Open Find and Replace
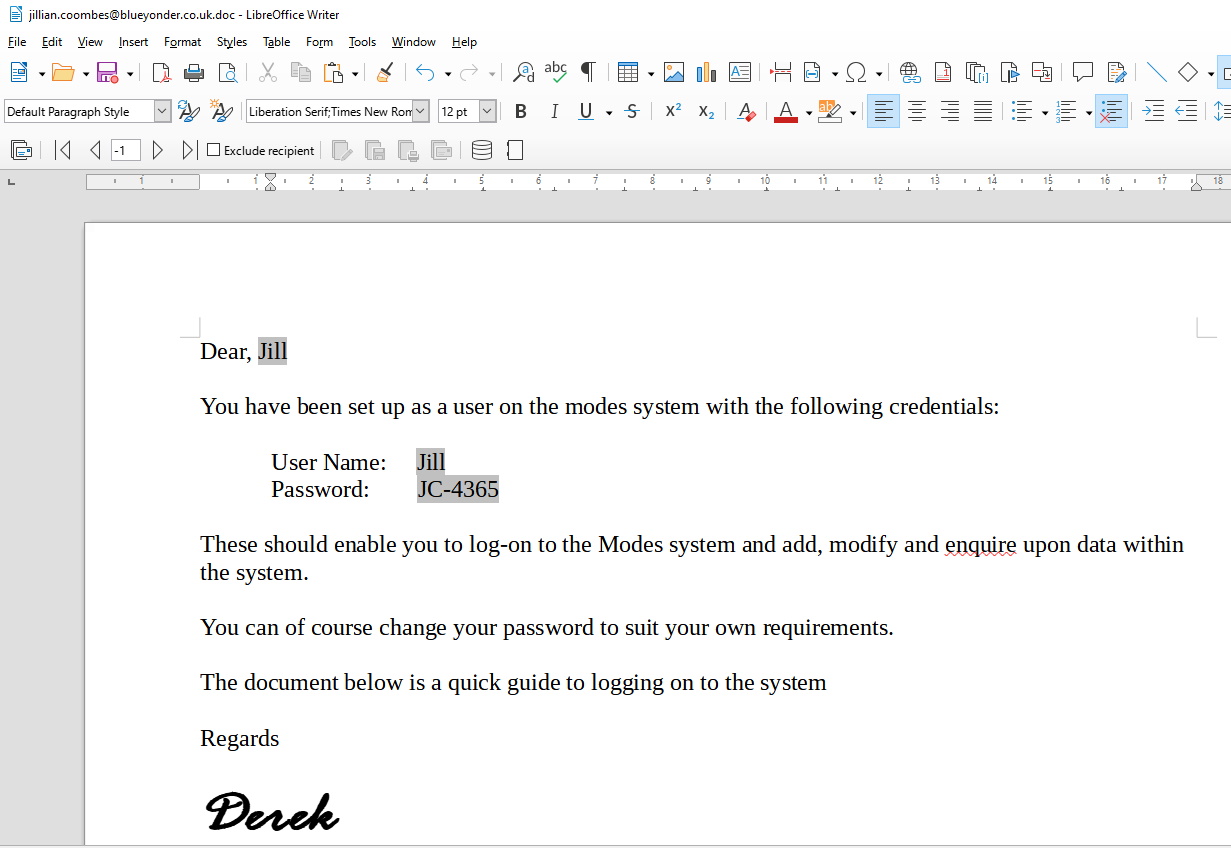 coord(523,73)
